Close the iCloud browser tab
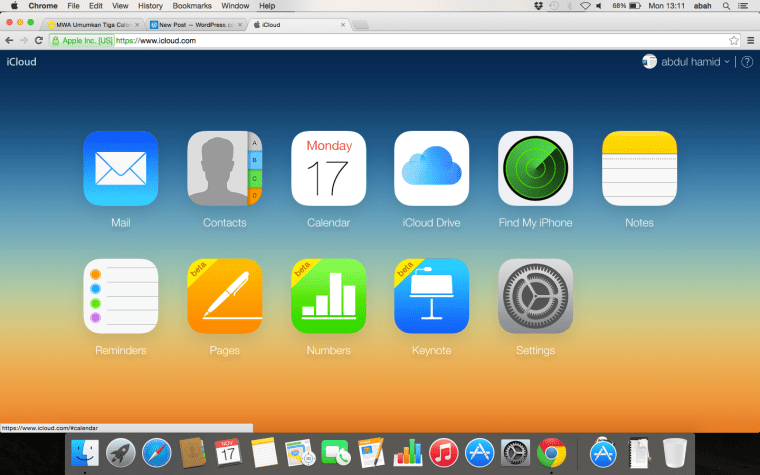760x475 pixels. (343, 25)
